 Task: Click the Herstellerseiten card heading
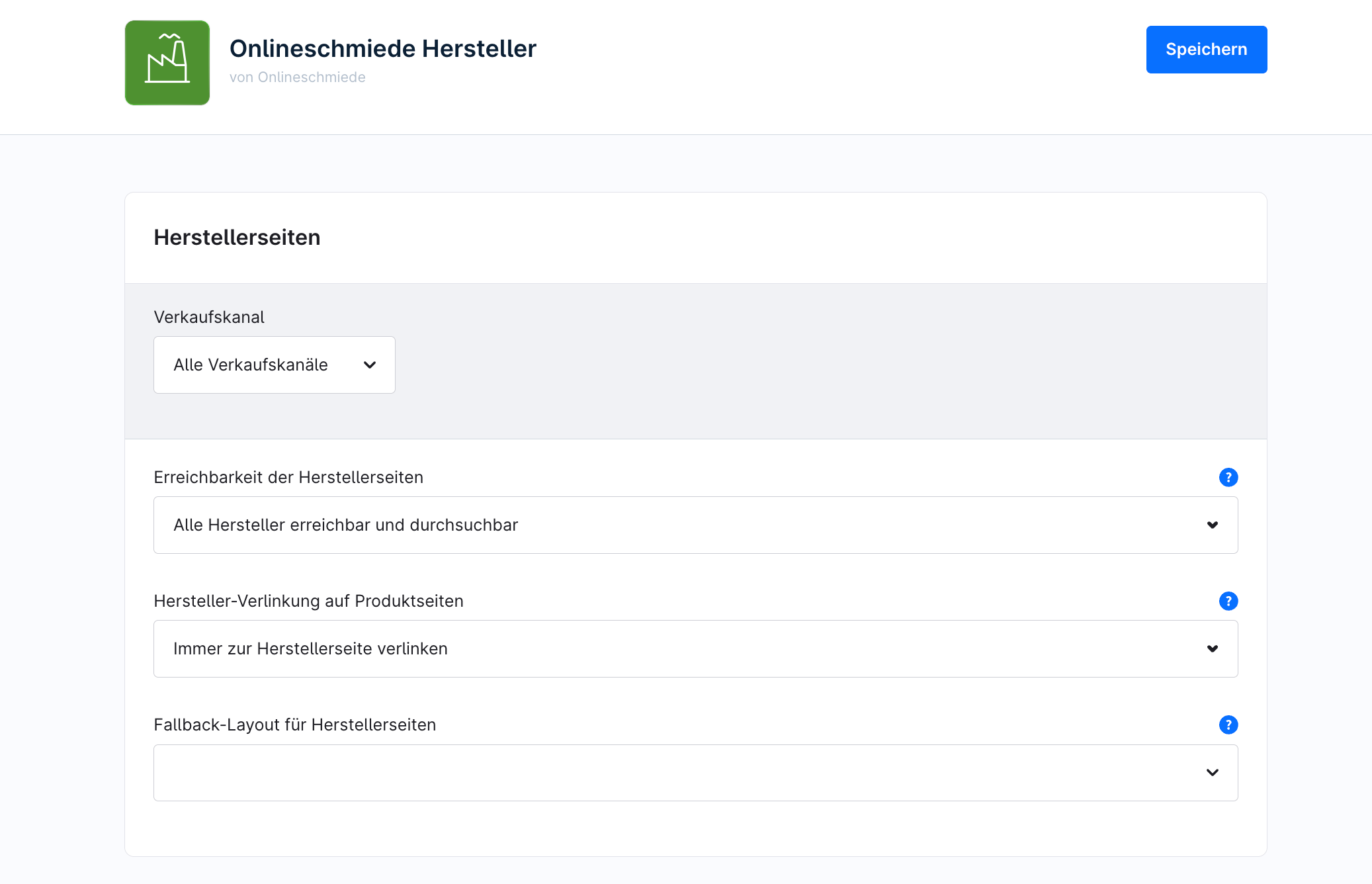(237, 238)
